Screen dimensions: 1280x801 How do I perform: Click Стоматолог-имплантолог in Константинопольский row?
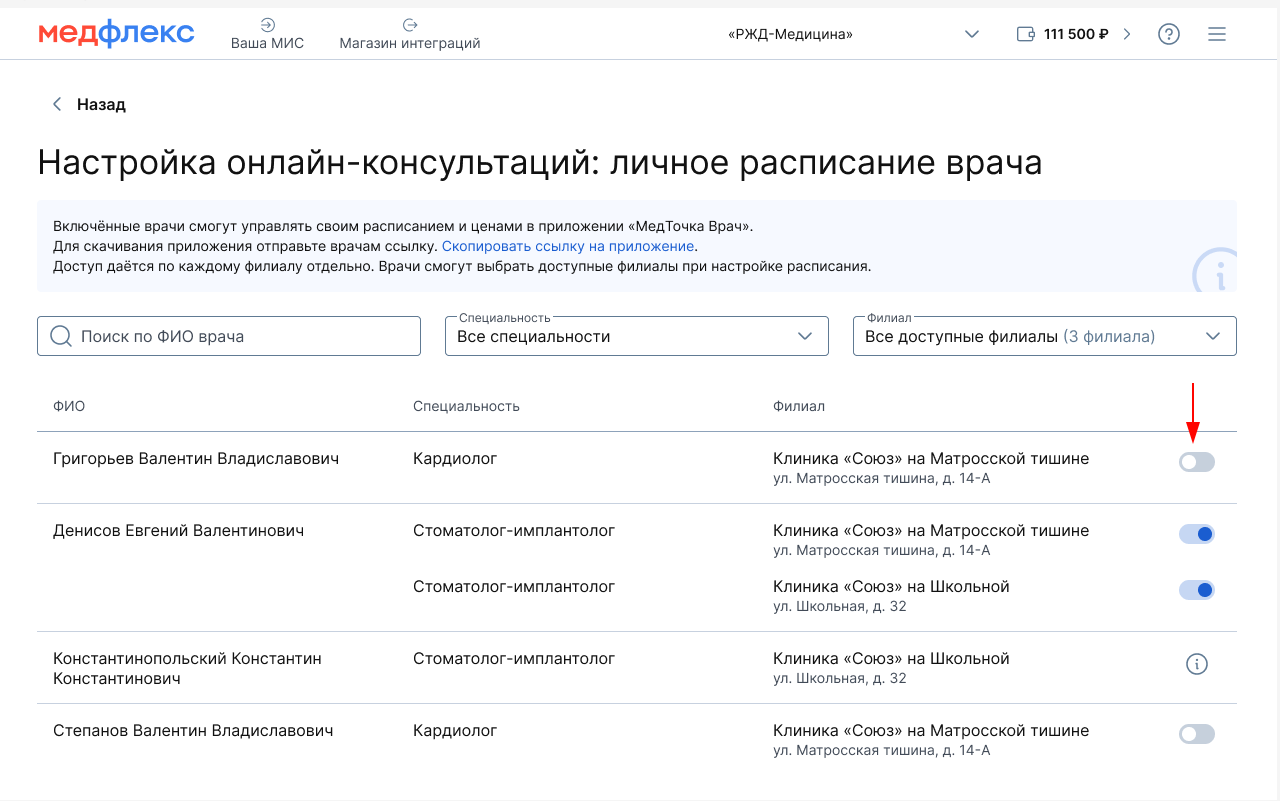tap(514, 659)
